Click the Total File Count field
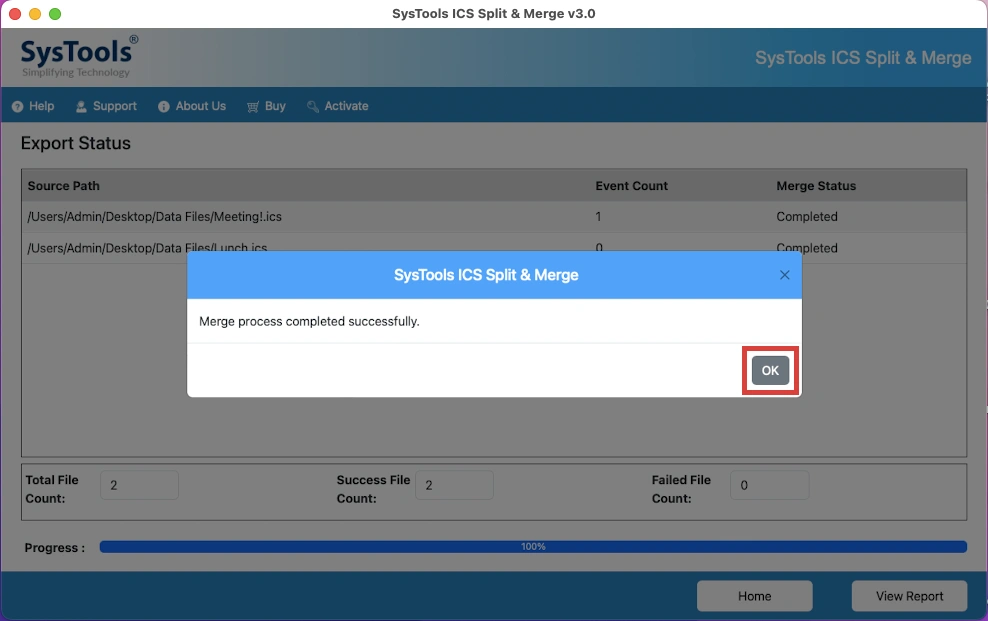The height and width of the screenshot is (621, 988). click(139, 485)
